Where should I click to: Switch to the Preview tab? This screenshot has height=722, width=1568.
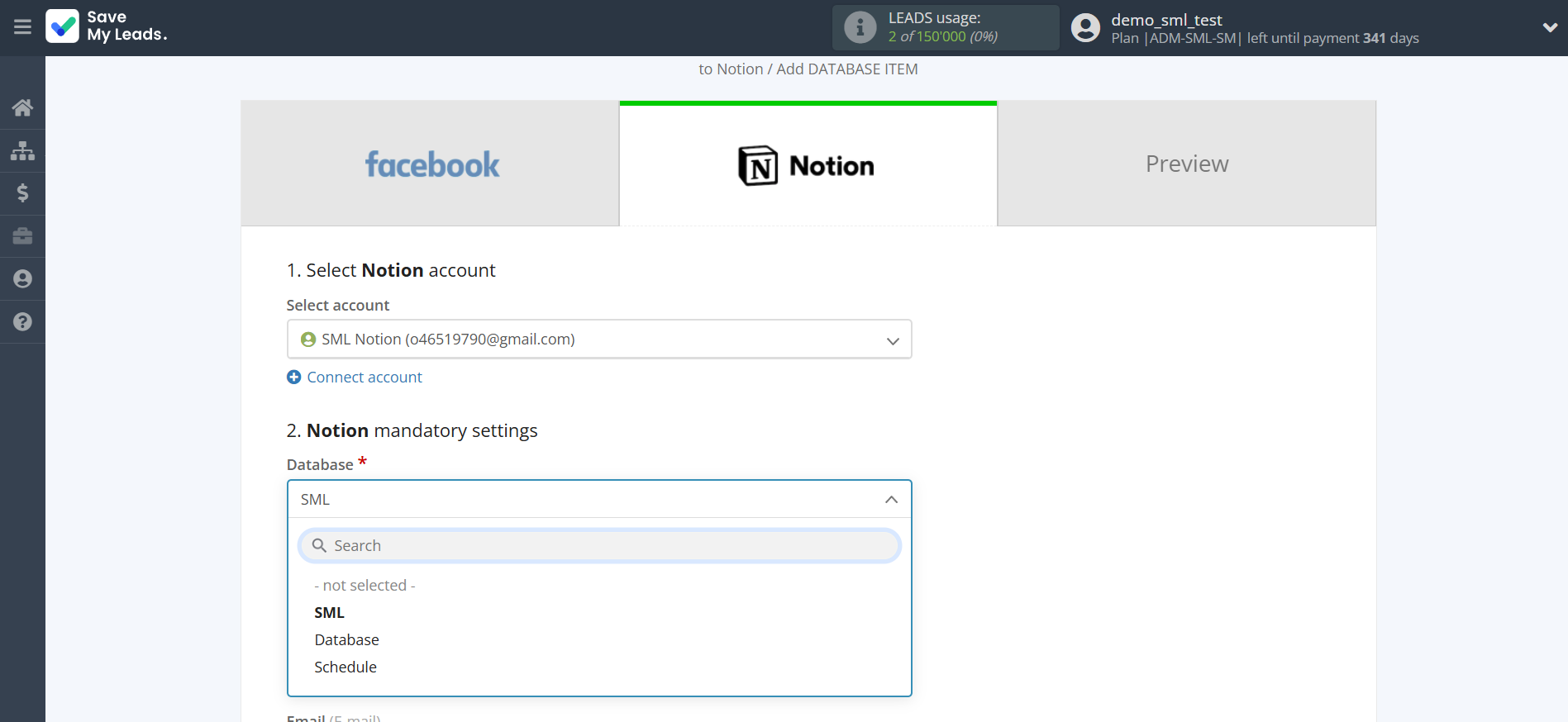point(1186,164)
